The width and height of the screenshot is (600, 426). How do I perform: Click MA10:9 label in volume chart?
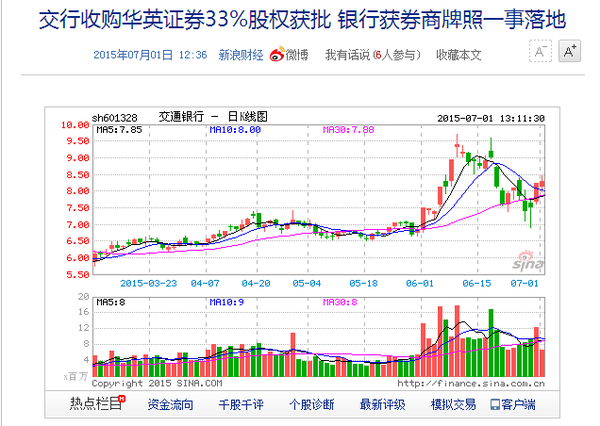[227, 302]
